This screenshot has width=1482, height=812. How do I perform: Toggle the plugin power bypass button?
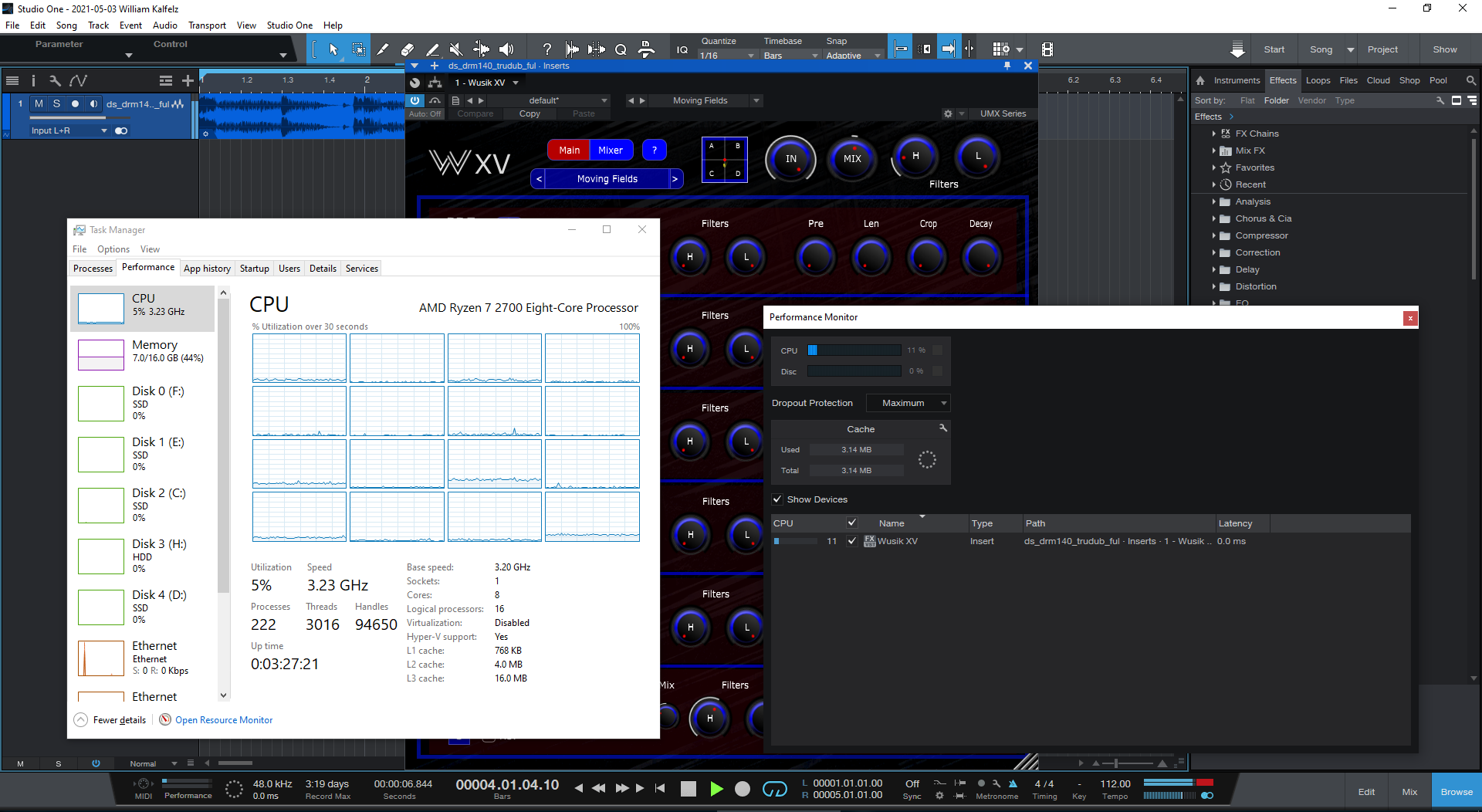click(x=415, y=100)
